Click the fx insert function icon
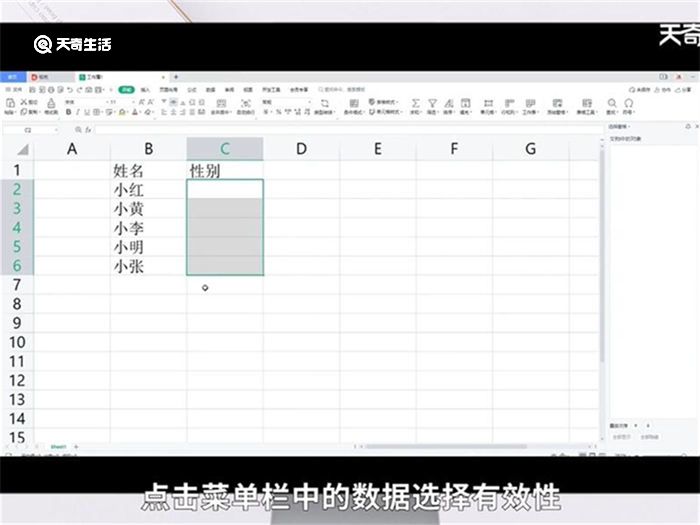The image size is (700, 525). coord(87,130)
